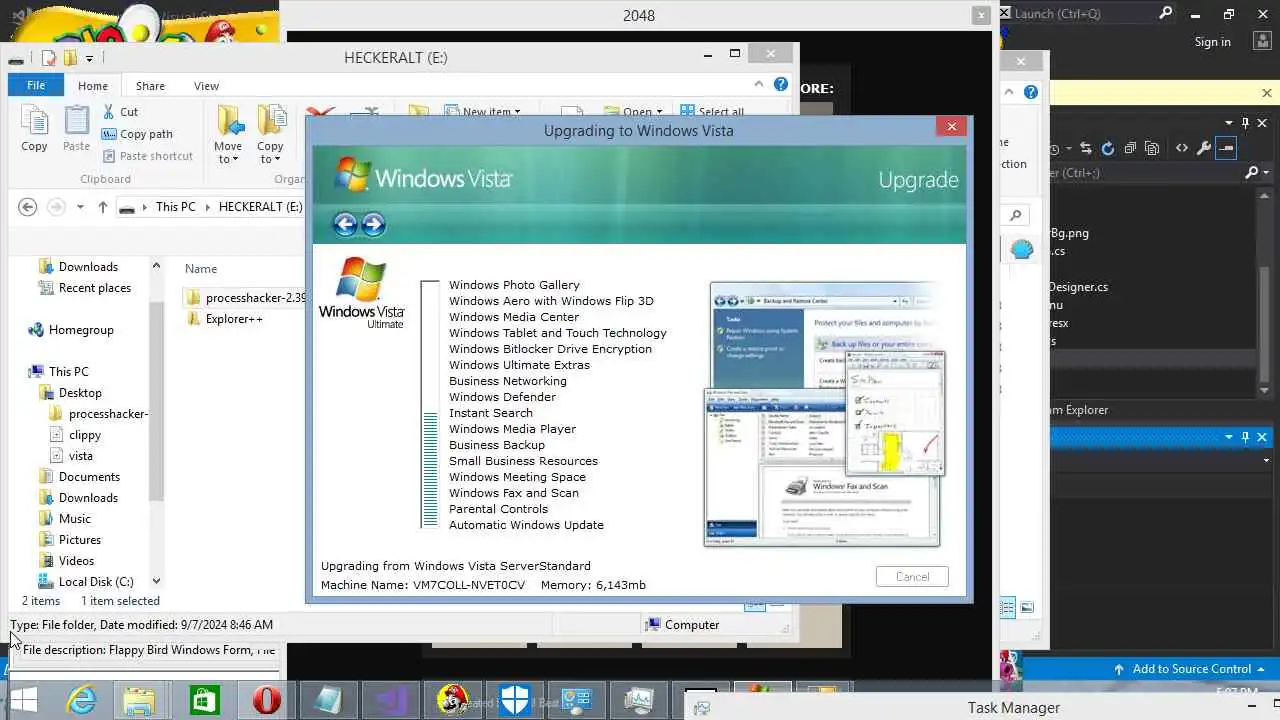Open Windows Store from taskbar
This screenshot has height=720, width=1280.
point(204,701)
